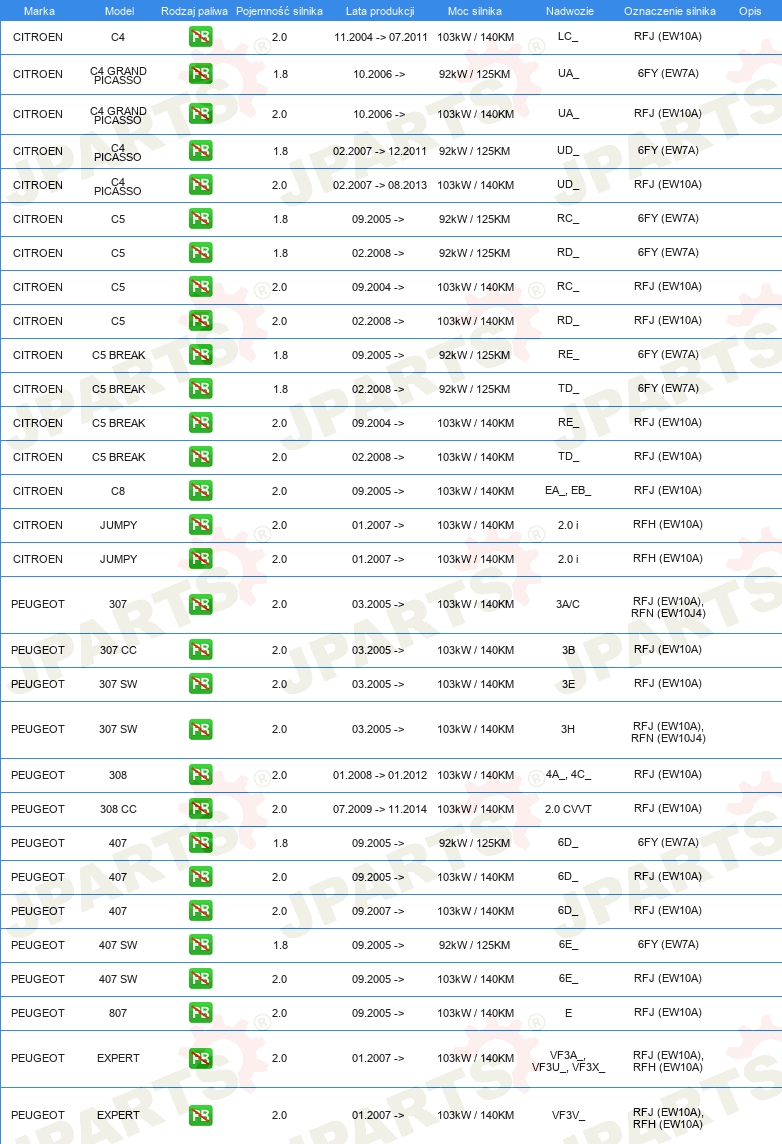The height and width of the screenshot is (1144, 782).
Task: Click the 'Oznaczenie silnika' column header
Action: [x=670, y=11]
